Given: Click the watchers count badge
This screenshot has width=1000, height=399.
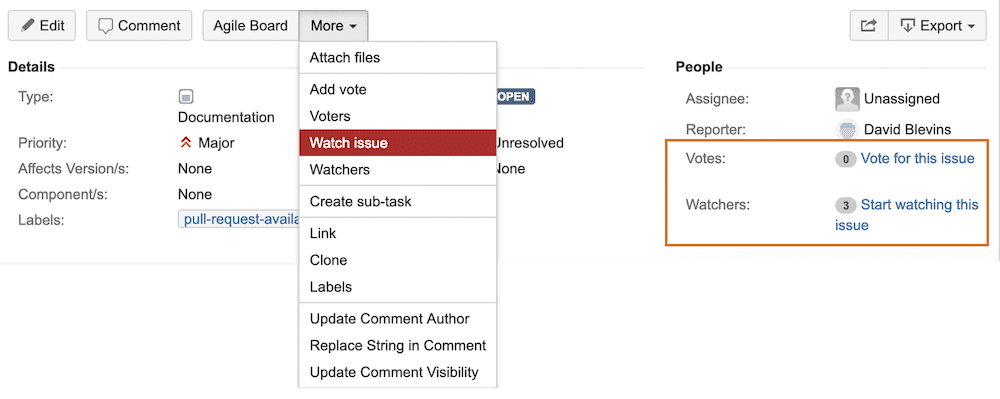Looking at the screenshot, I should tap(846, 206).
